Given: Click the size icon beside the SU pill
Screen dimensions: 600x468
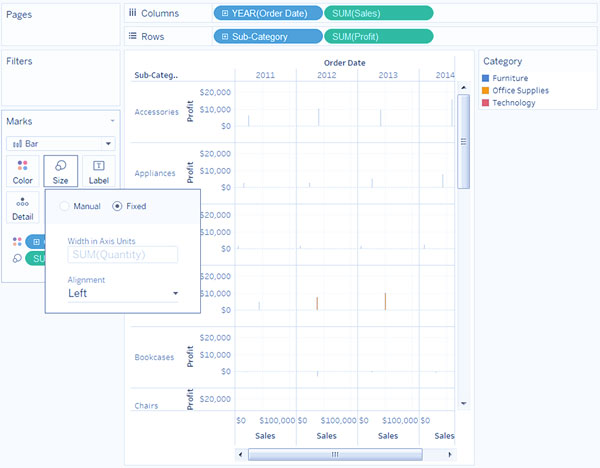Looking at the screenshot, I should click(17, 258).
